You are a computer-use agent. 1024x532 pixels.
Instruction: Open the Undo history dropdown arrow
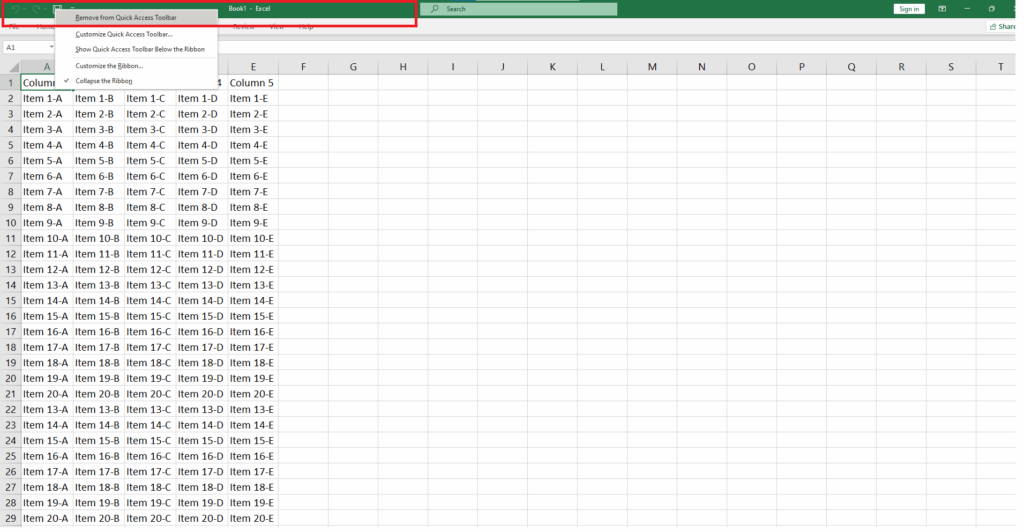pos(24,9)
